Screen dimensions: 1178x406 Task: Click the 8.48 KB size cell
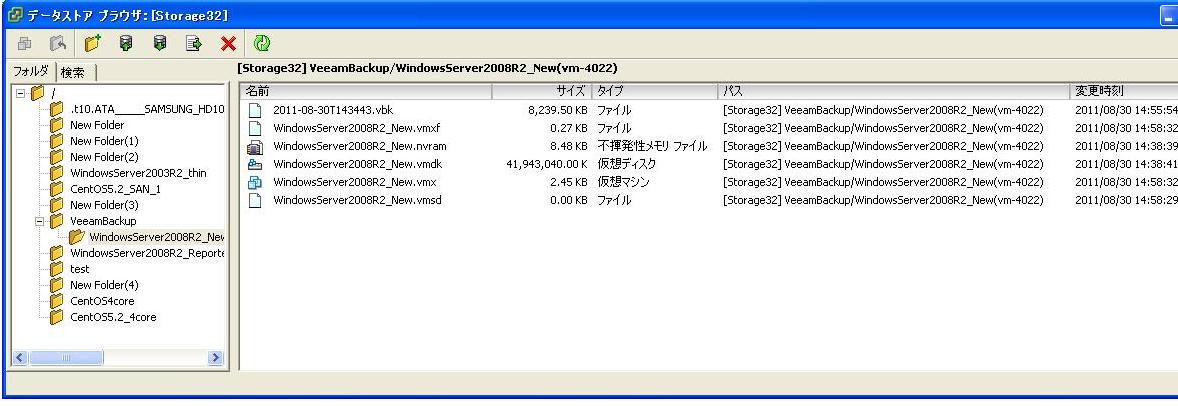(x=569, y=146)
